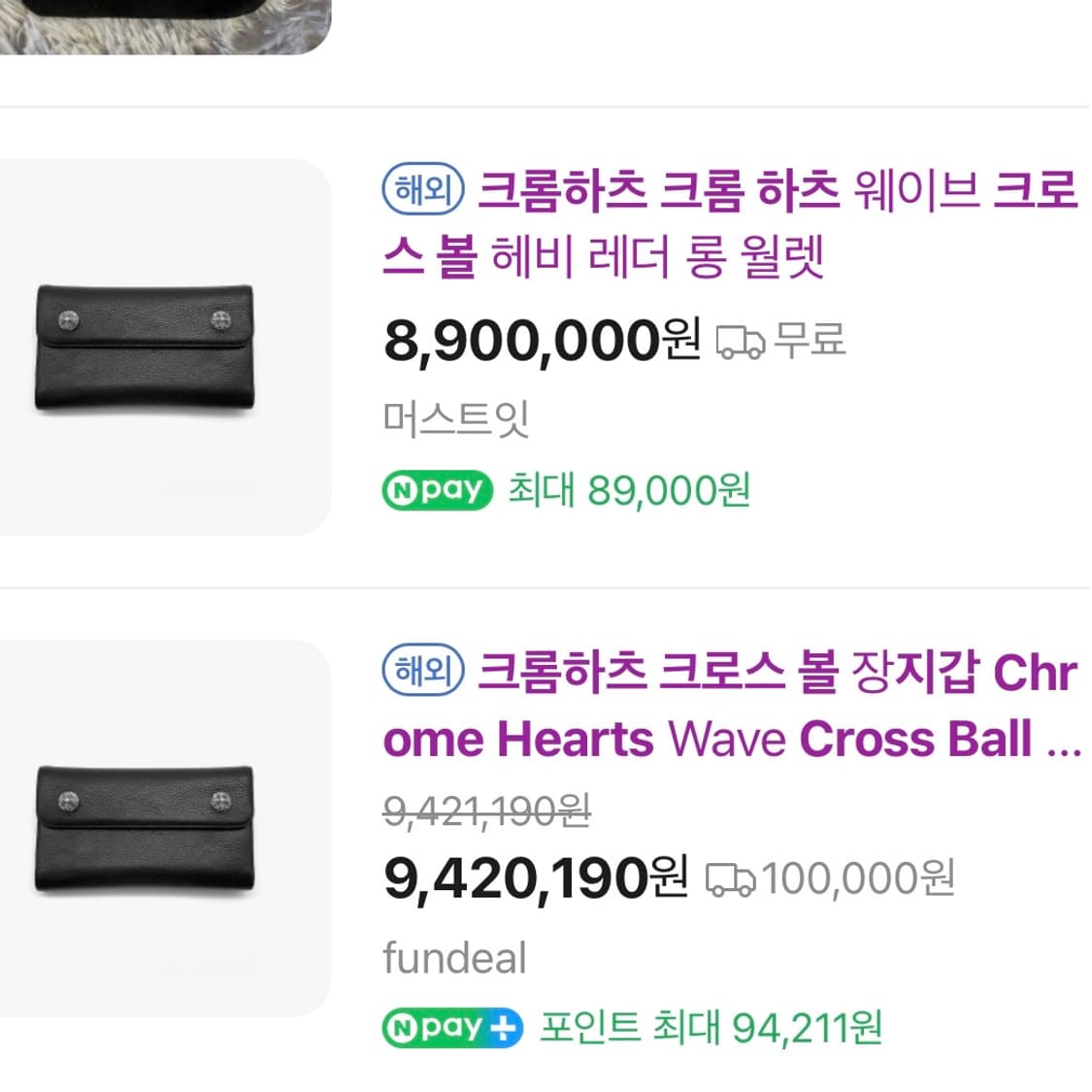Click the Npay badge under the first product
The image size is (1092, 1092).
(435, 490)
